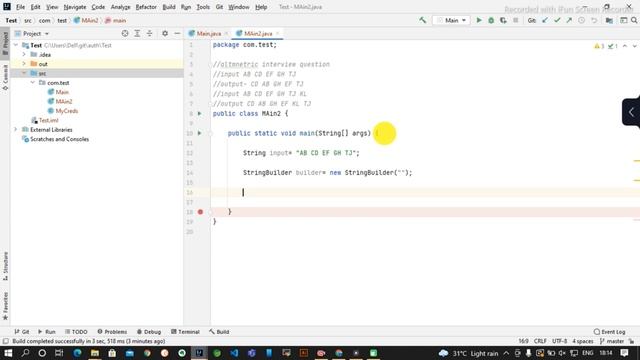
Task: Go to next highlighted error arrow
Action: [635, 46]
